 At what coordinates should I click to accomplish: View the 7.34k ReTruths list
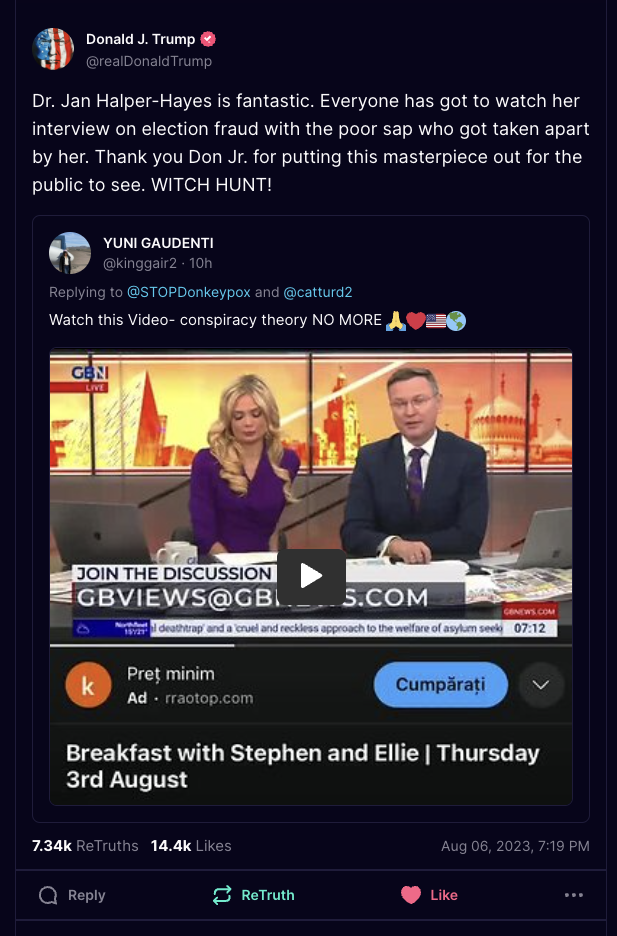pos(85,846)
